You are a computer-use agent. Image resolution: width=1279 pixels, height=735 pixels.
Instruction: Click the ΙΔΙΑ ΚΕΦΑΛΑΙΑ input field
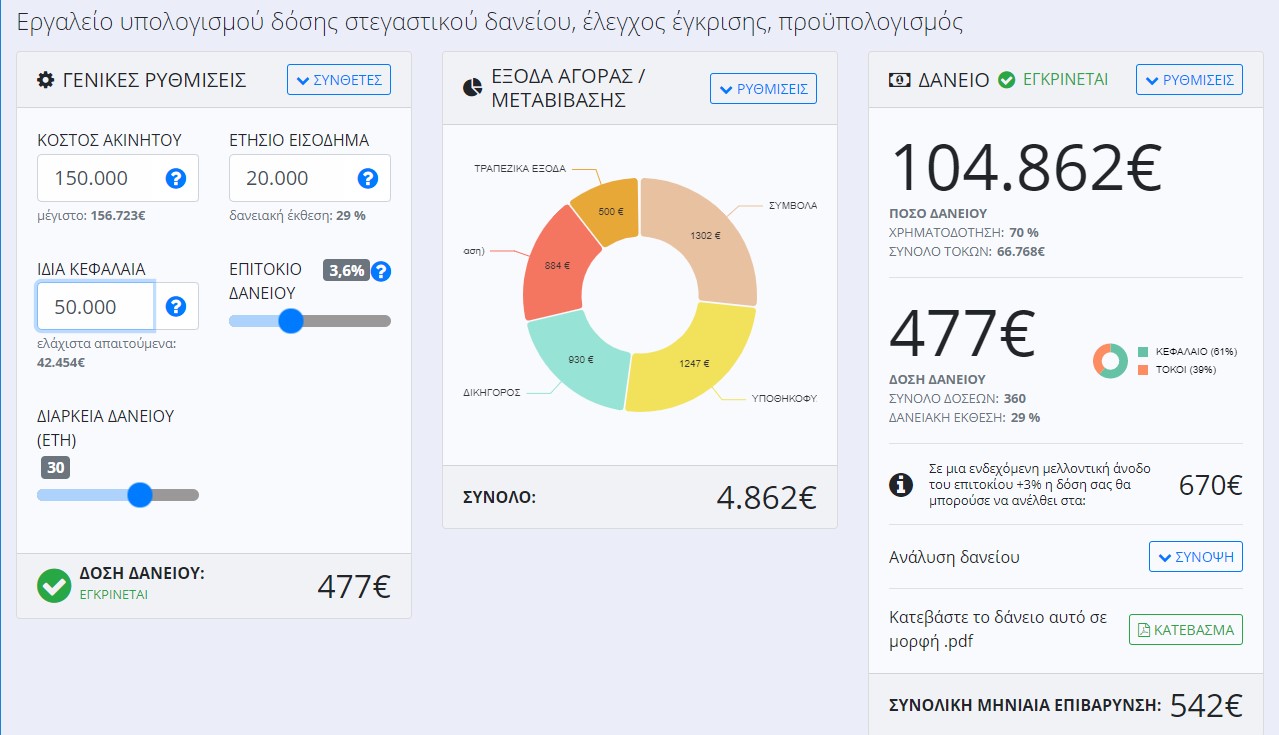click(95, 307)
